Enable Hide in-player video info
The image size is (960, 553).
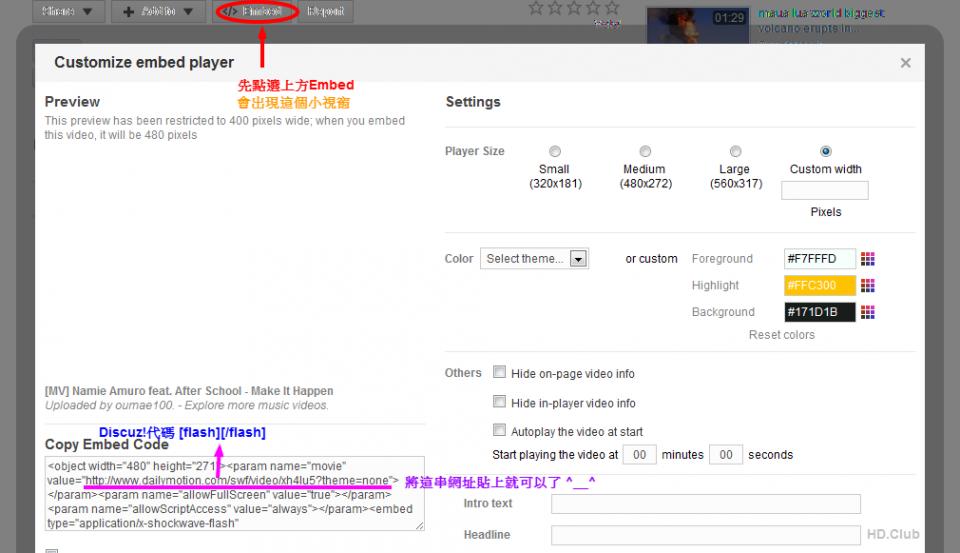(500, 401)
